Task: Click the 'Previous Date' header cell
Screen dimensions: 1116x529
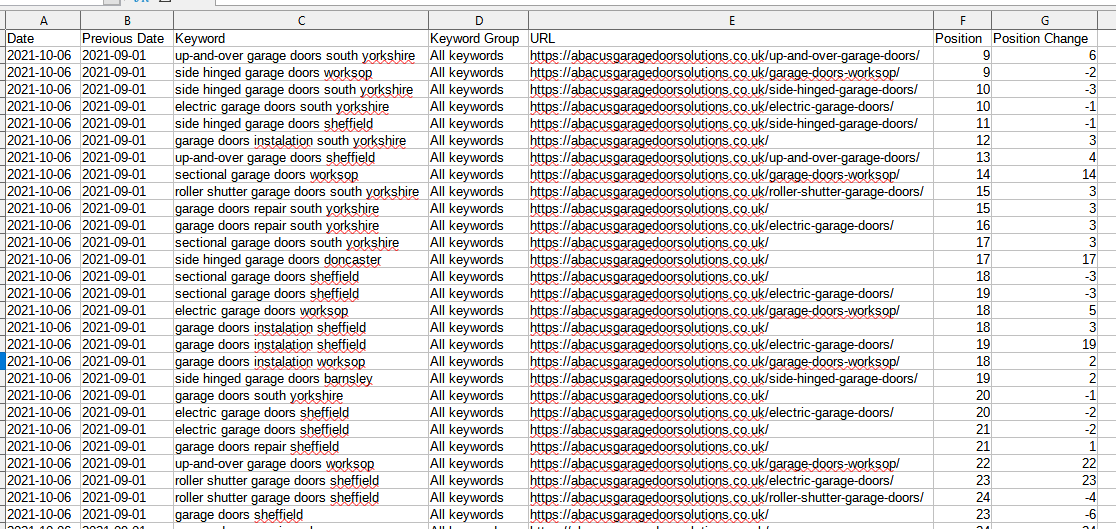Action: pyautogui.click(x=127, y=38)
